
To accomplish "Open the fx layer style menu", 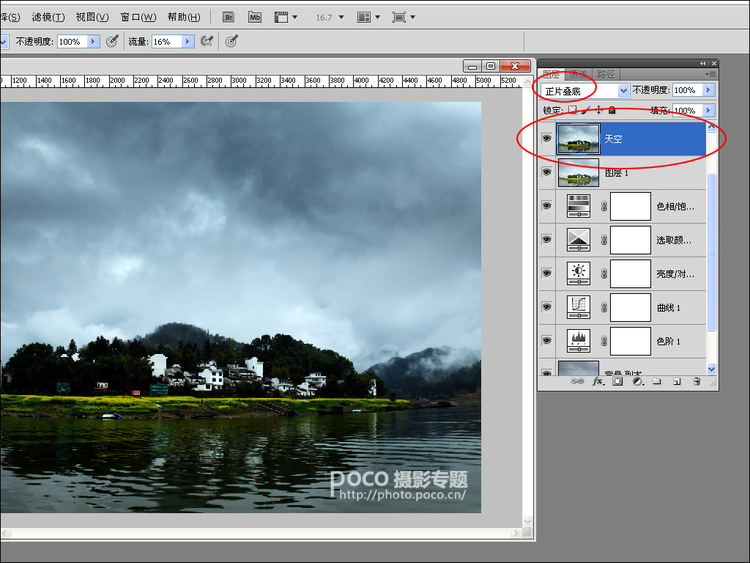I will click(598, 381).
